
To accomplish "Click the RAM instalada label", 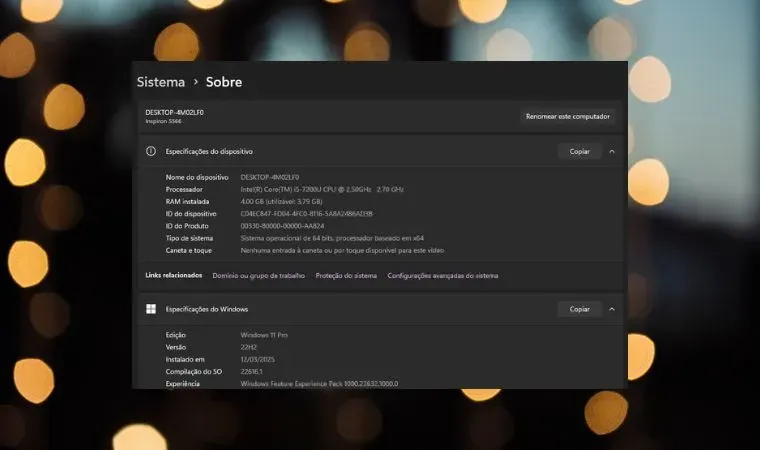I will 187,202.
